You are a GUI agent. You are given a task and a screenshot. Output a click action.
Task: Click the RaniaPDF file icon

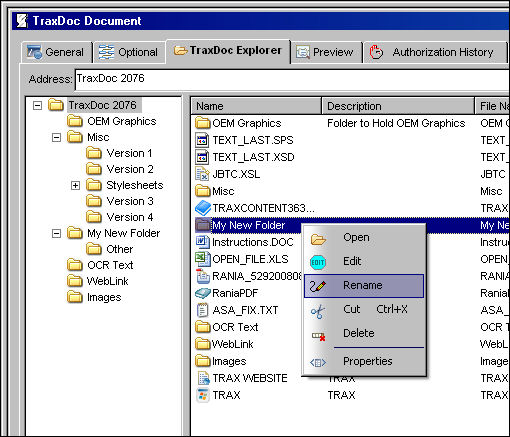click(x=203, y=293)
